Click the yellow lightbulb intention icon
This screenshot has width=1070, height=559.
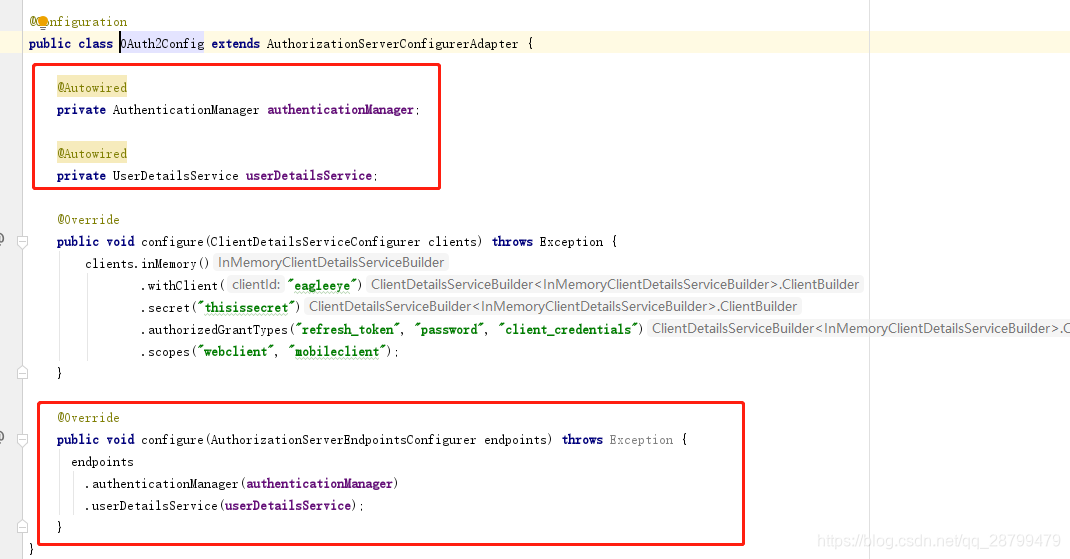click(42, 22)
